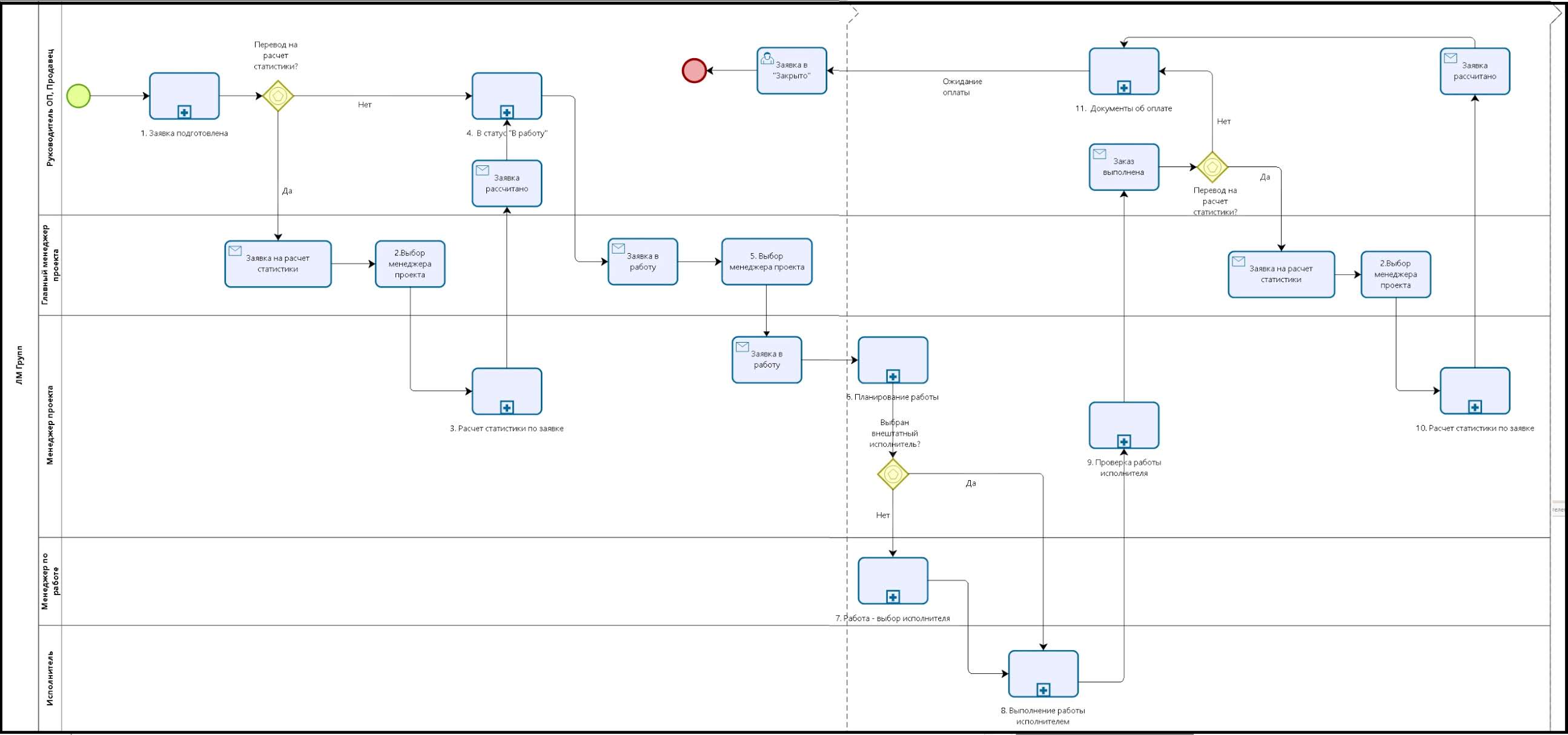Click envelope icon on the left Заявка на расчет статистики task
Viewport: 1568px width, 735px height.
click(x=235, y=251)
